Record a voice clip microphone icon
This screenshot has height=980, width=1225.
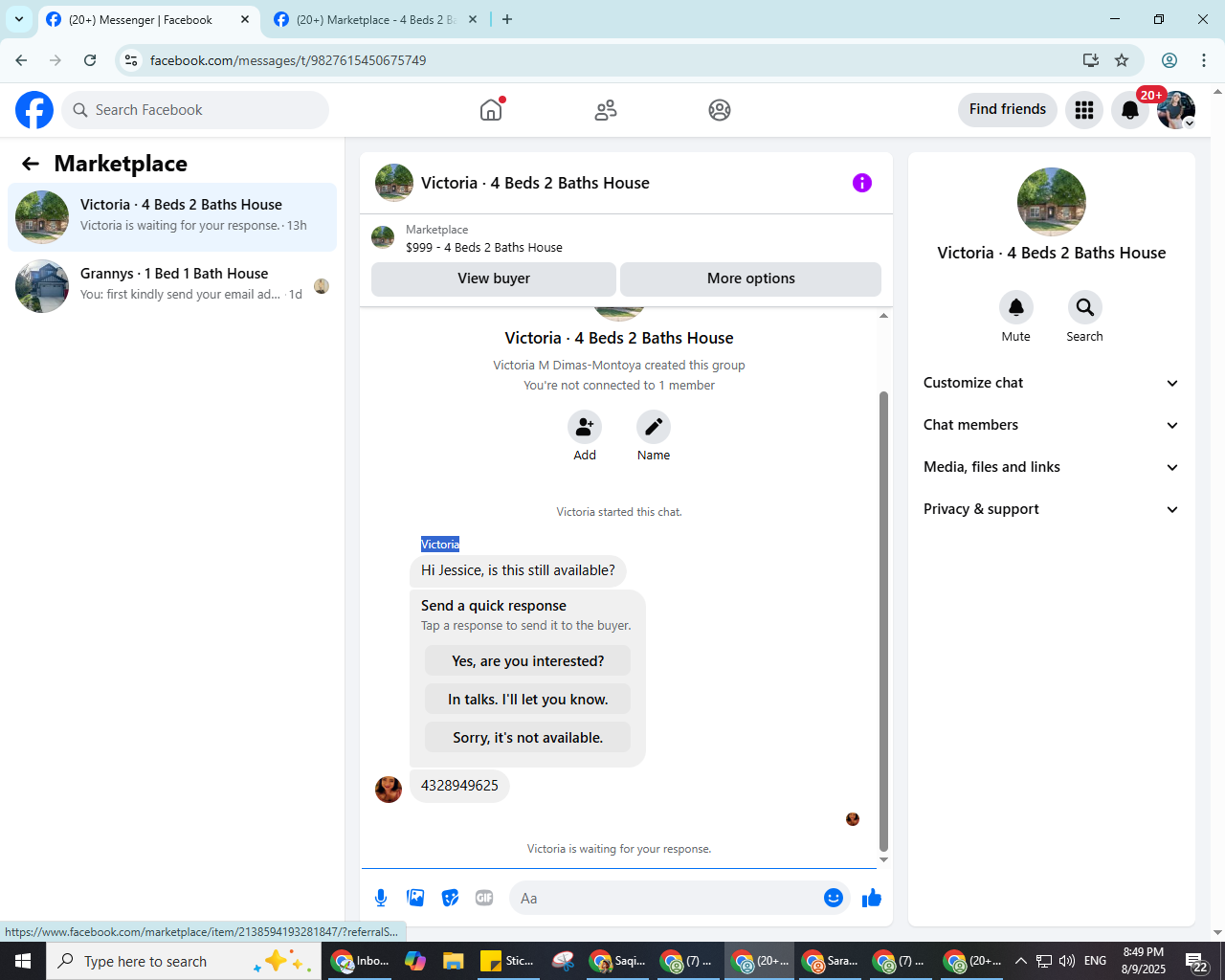click(x=381, y=898)
